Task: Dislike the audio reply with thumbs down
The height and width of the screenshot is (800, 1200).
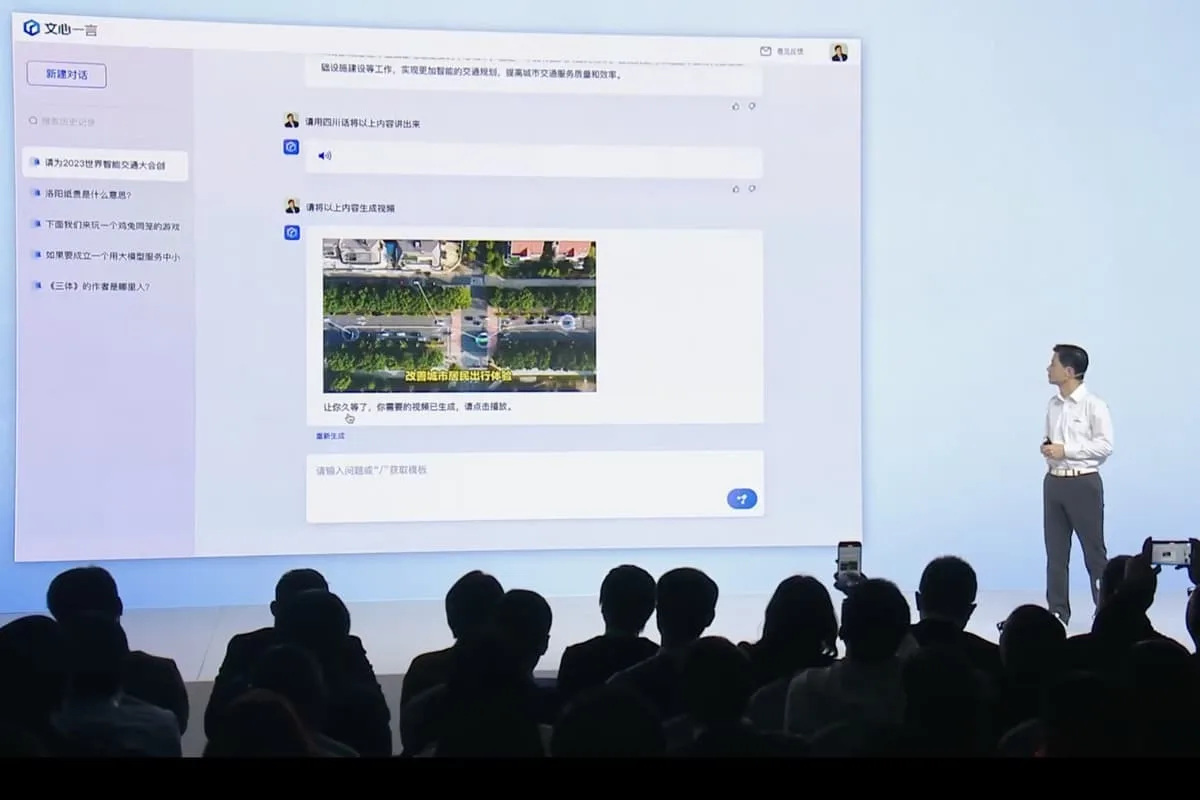Action: tap(752, 188)
